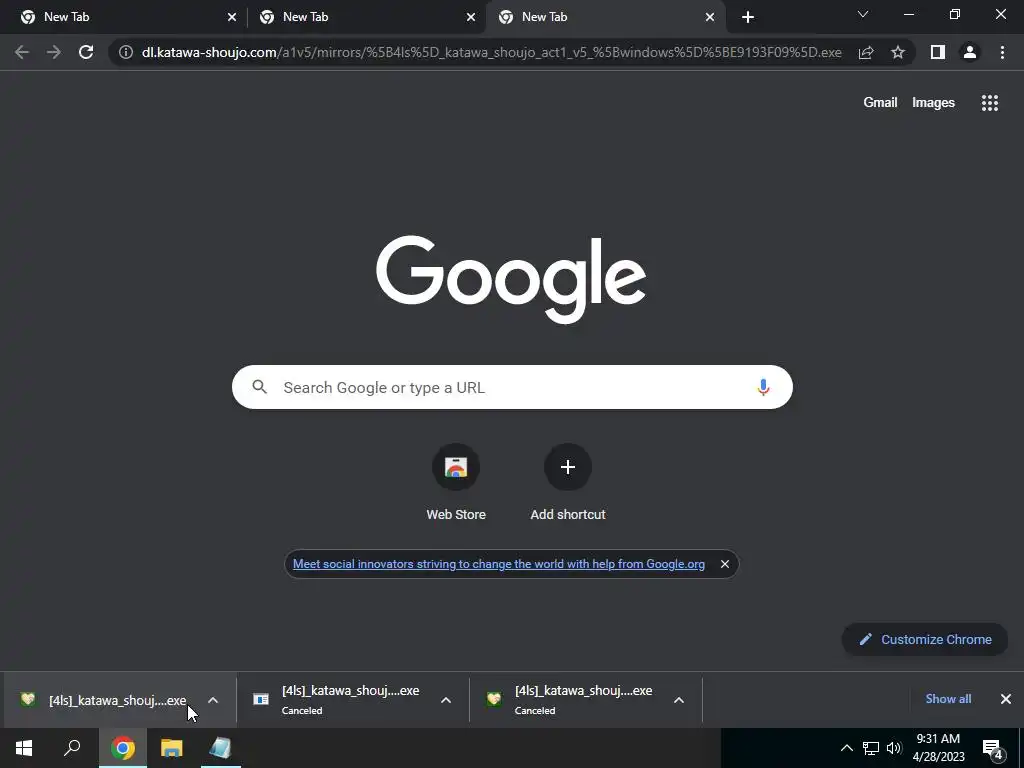
Task: Open the network icon in system tray
Action: tap(871, 748)
